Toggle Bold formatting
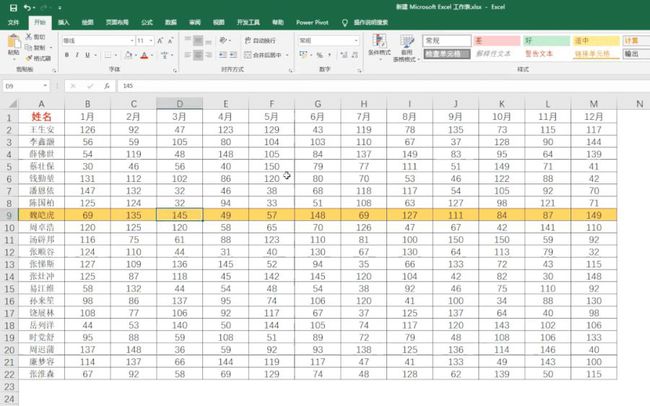Viewport: 650px width, 406px height. [67, 55]
